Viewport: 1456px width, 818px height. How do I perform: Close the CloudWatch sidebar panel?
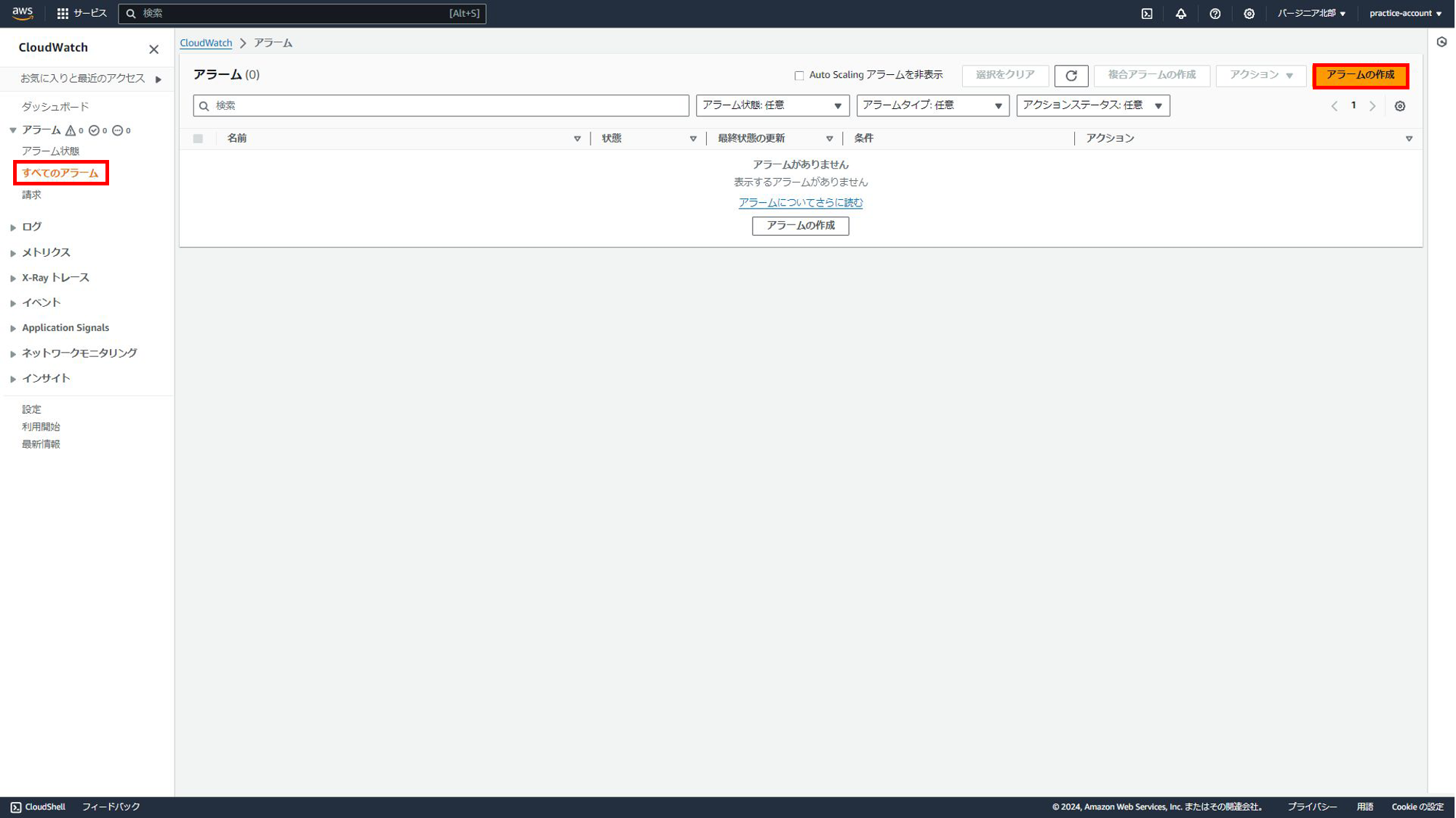click(x=153, y=49)
